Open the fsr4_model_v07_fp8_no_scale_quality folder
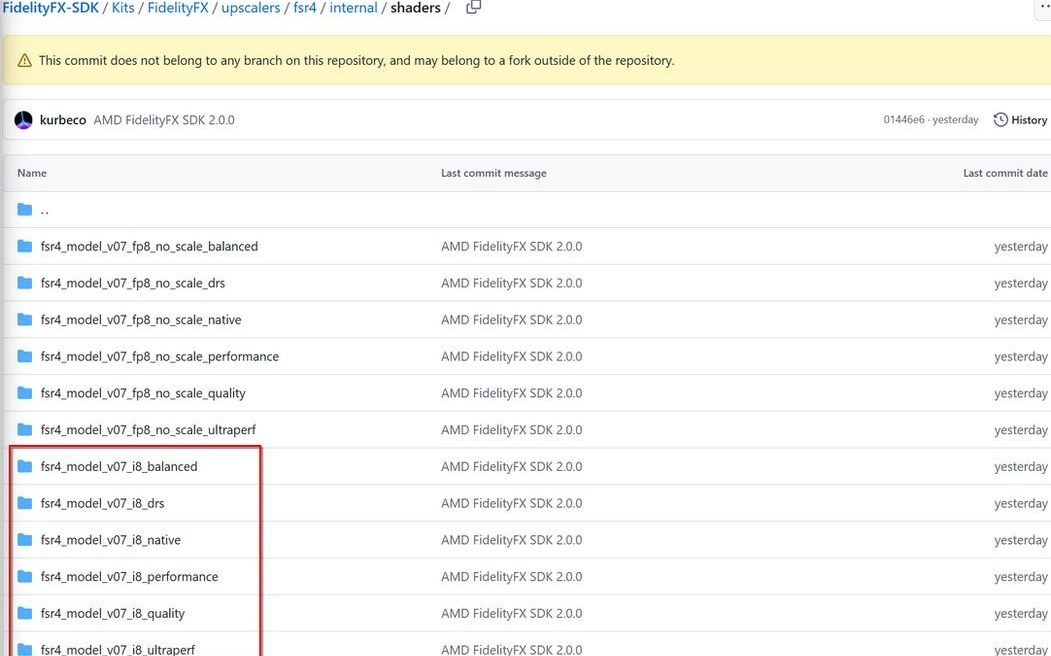1051x656 pixels. [x=143, y=393]
